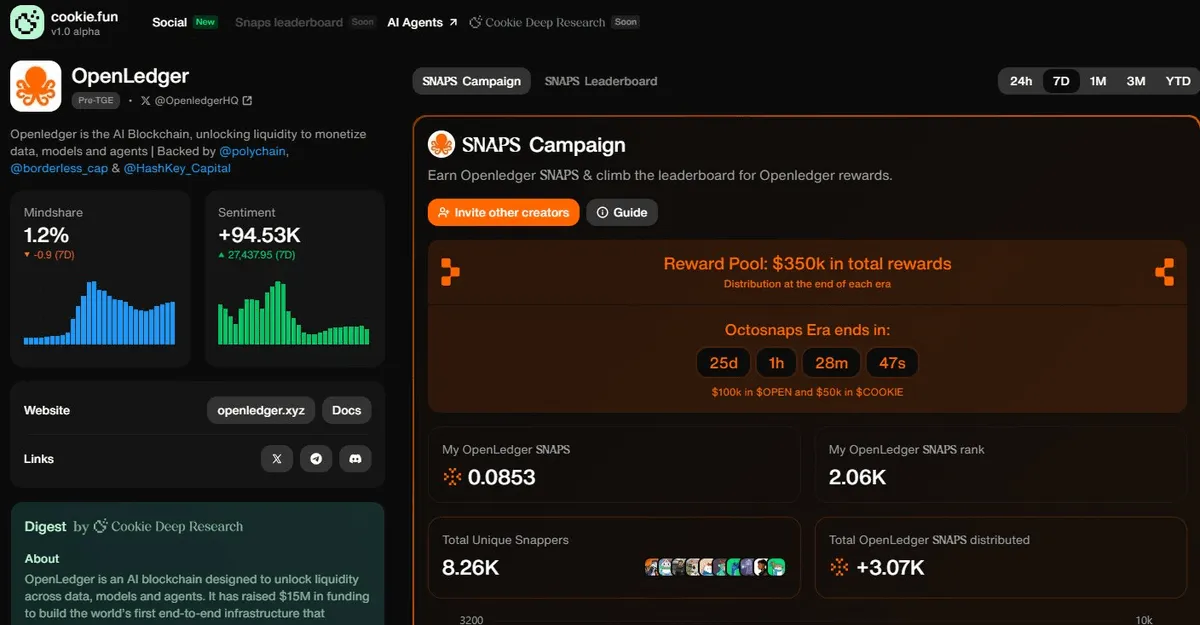The image size is (1200, 625).
Task: Click the 25d countdown box
Action: click(x=724, y=363)
